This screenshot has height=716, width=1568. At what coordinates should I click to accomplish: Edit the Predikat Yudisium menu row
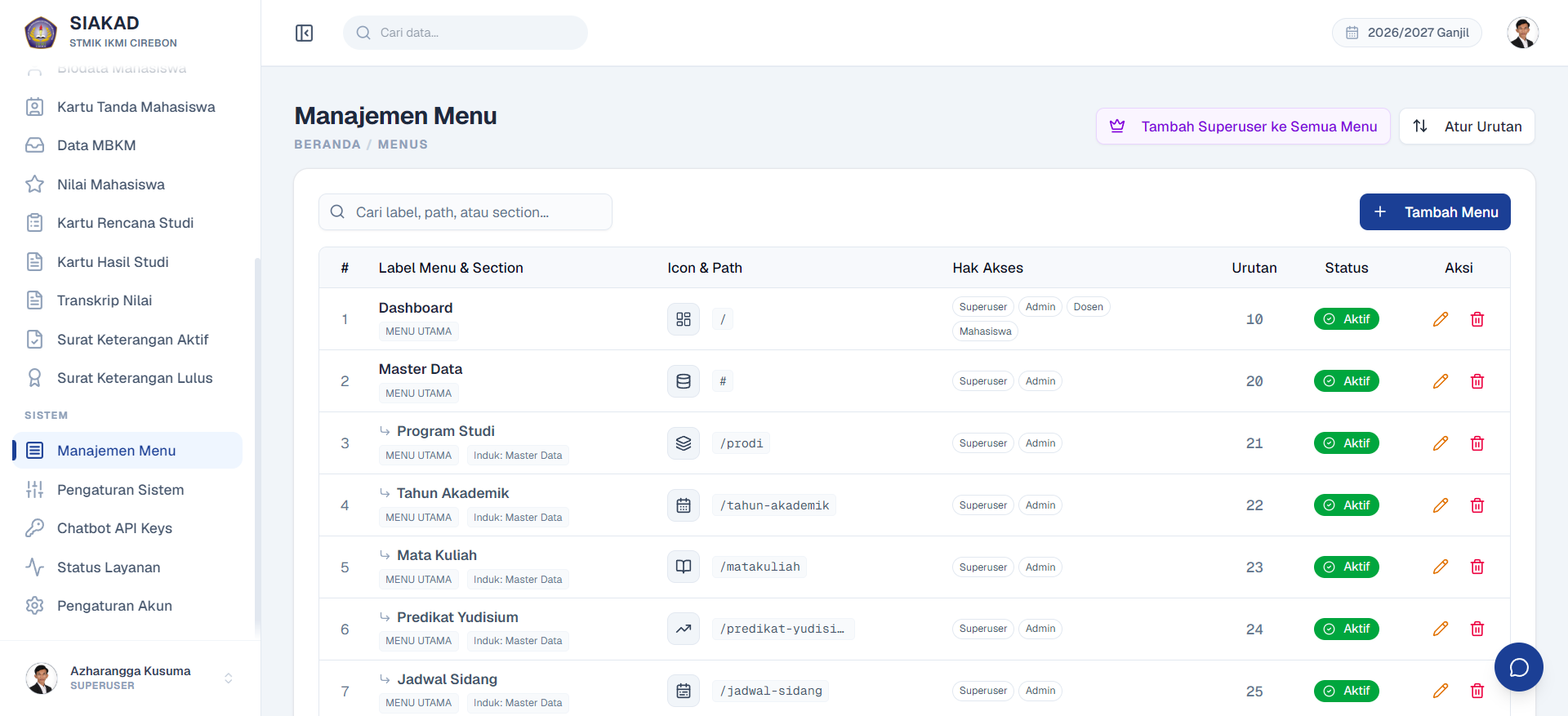coord(1440,629)
